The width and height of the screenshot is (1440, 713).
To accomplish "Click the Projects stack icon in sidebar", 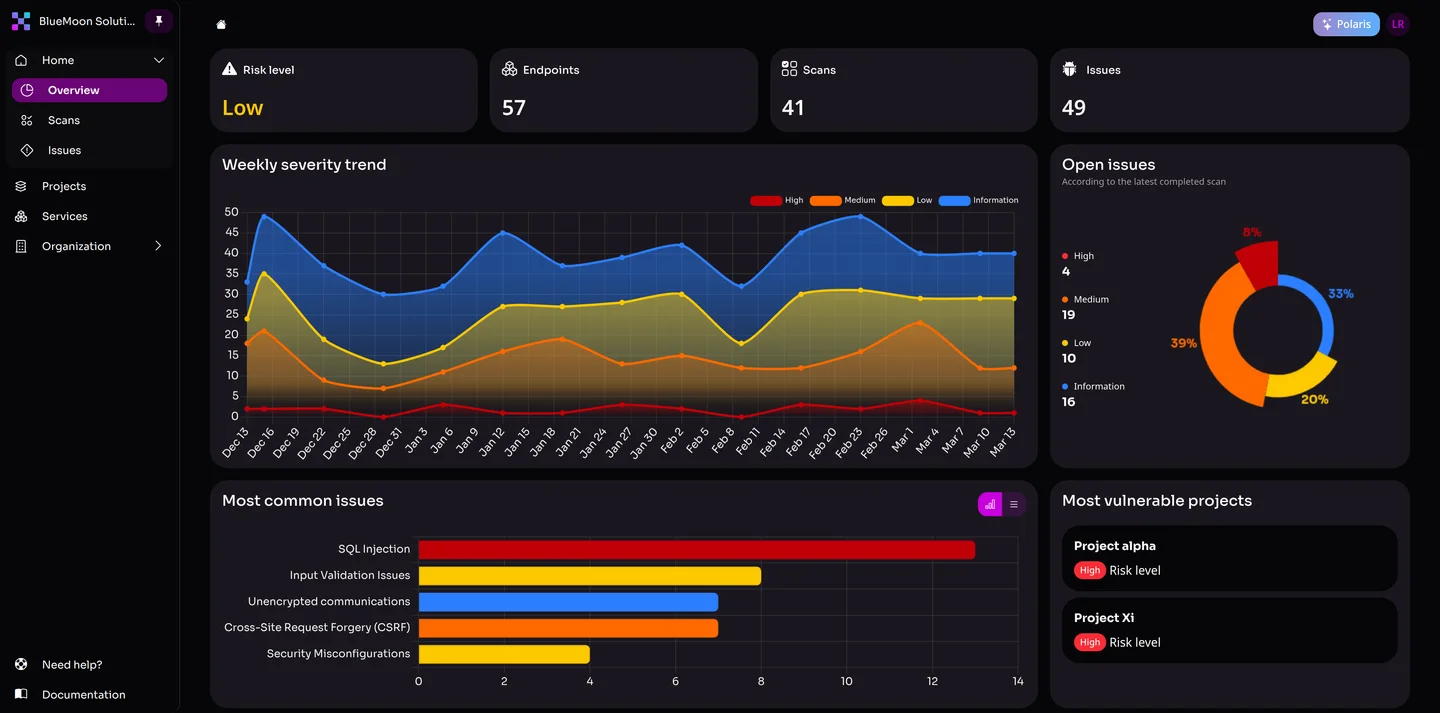I will pyautogui.click(x=21, y=186).
